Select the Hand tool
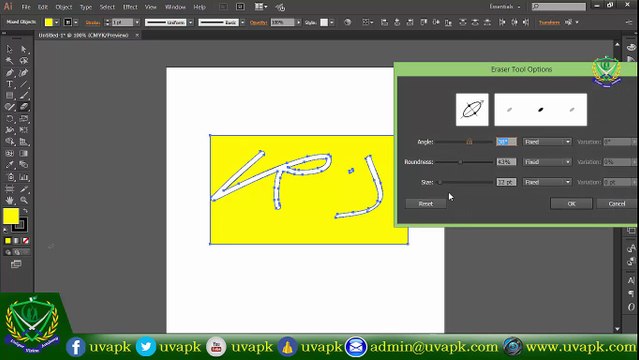This screenshot has height=360, width=639. 9,200
